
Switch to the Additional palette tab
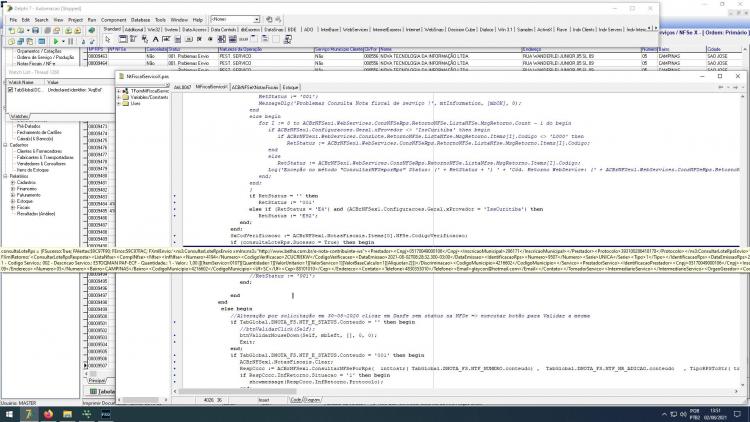point(134,30)
